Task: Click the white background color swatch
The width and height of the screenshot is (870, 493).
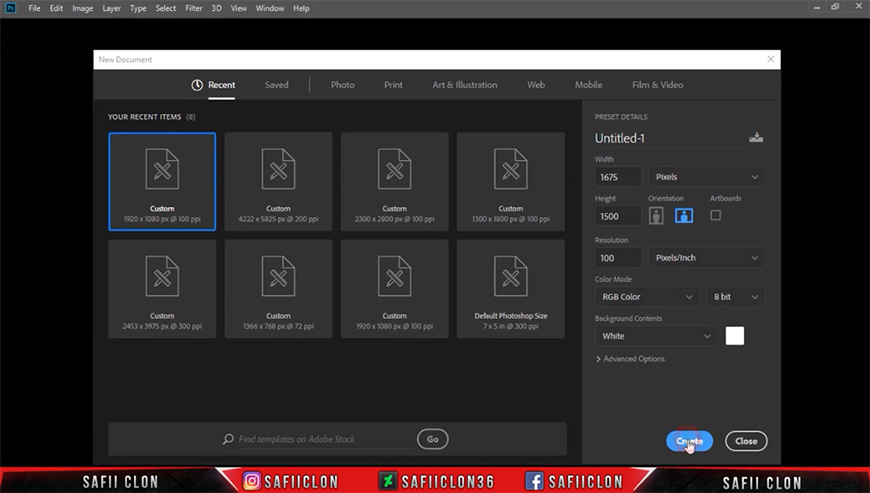Action: [735, 336]
